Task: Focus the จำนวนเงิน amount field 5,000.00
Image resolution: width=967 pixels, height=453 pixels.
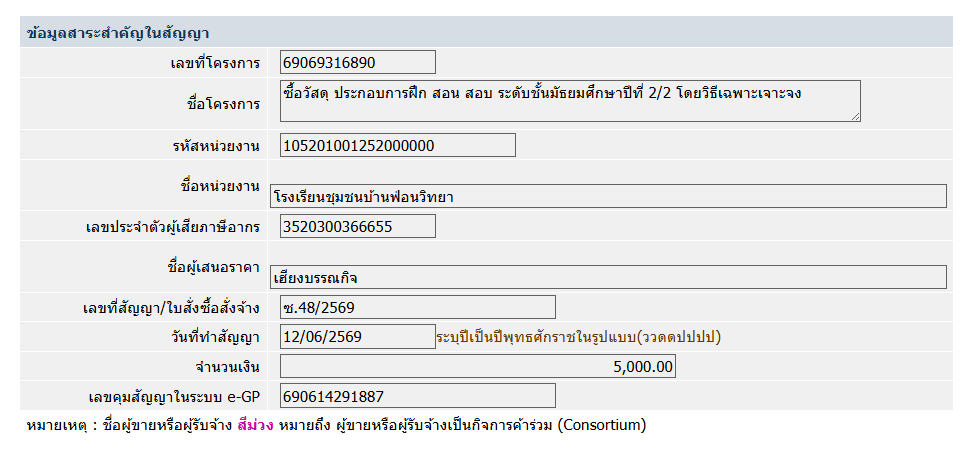Action: point(478,367)
